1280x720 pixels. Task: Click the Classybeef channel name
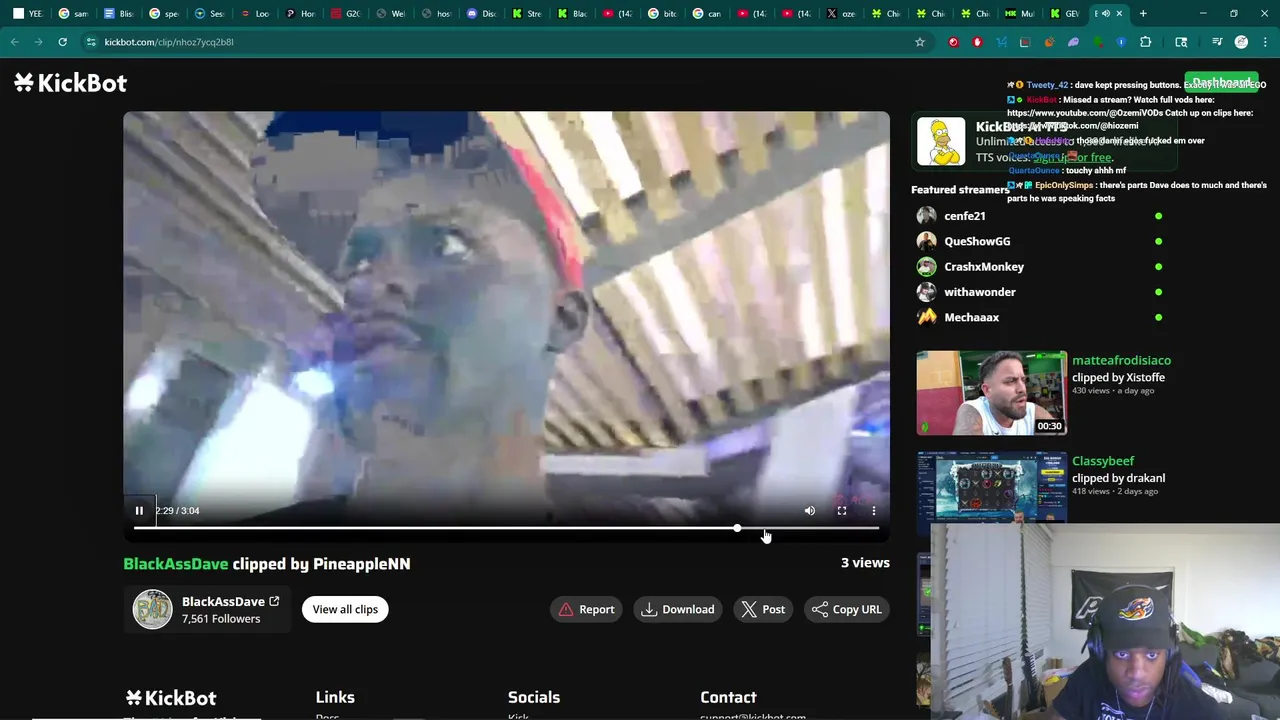[x=1103, y=461]
